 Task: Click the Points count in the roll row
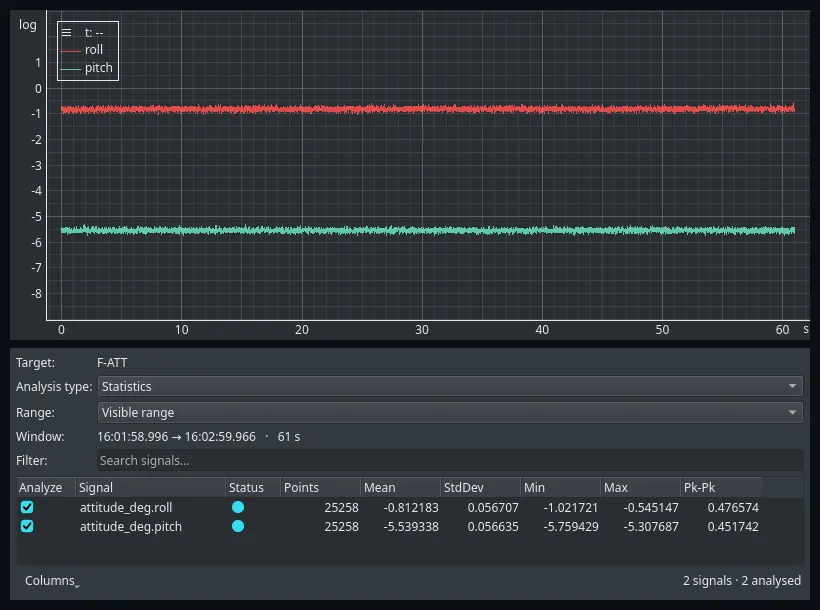341,507
